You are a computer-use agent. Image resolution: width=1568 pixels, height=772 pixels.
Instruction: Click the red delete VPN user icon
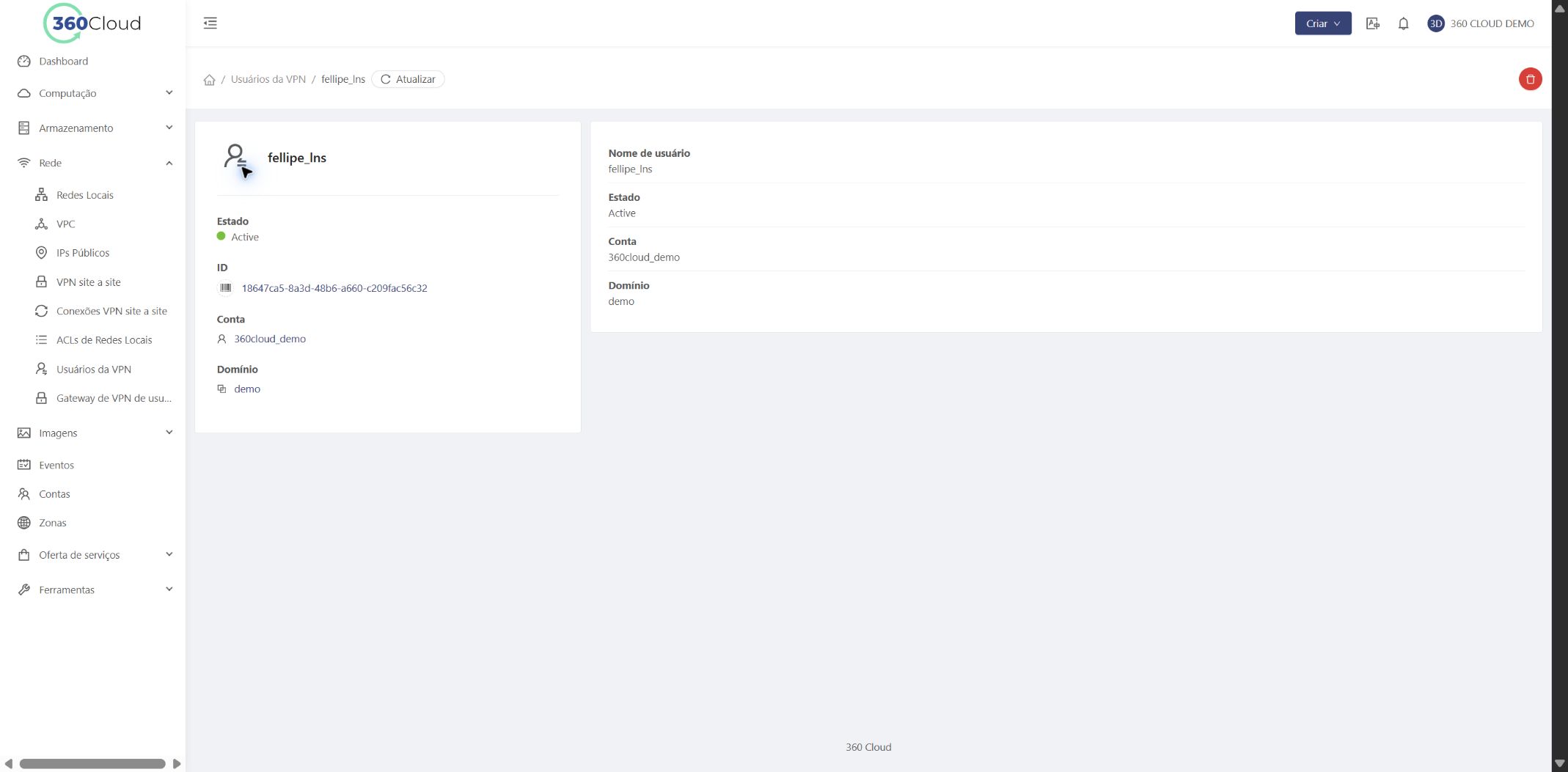(x=1530, y=79)
